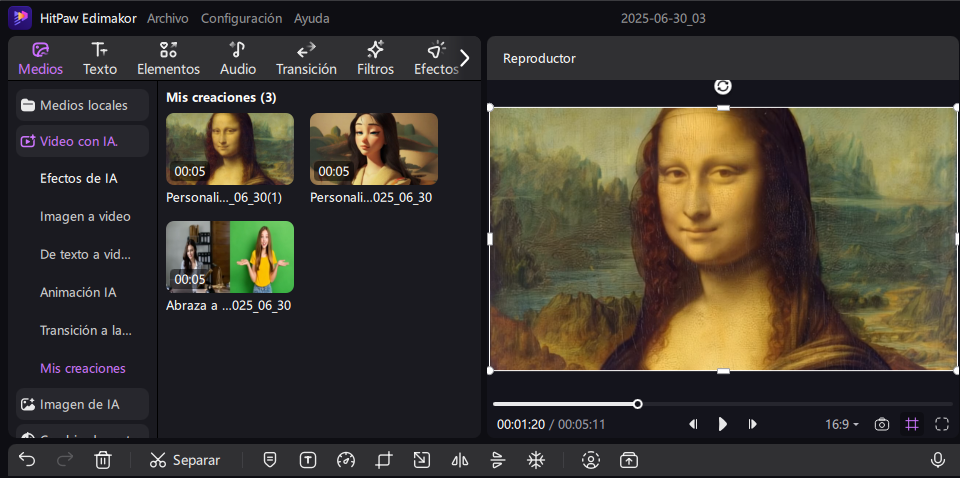Open Medios locales in the sidebar
960x478 pixels.
82,105
